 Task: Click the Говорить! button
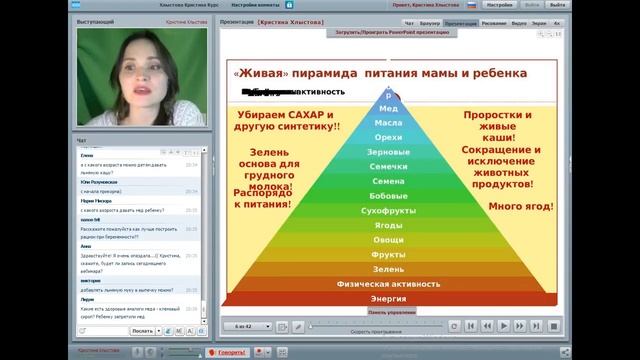(227, 352)
